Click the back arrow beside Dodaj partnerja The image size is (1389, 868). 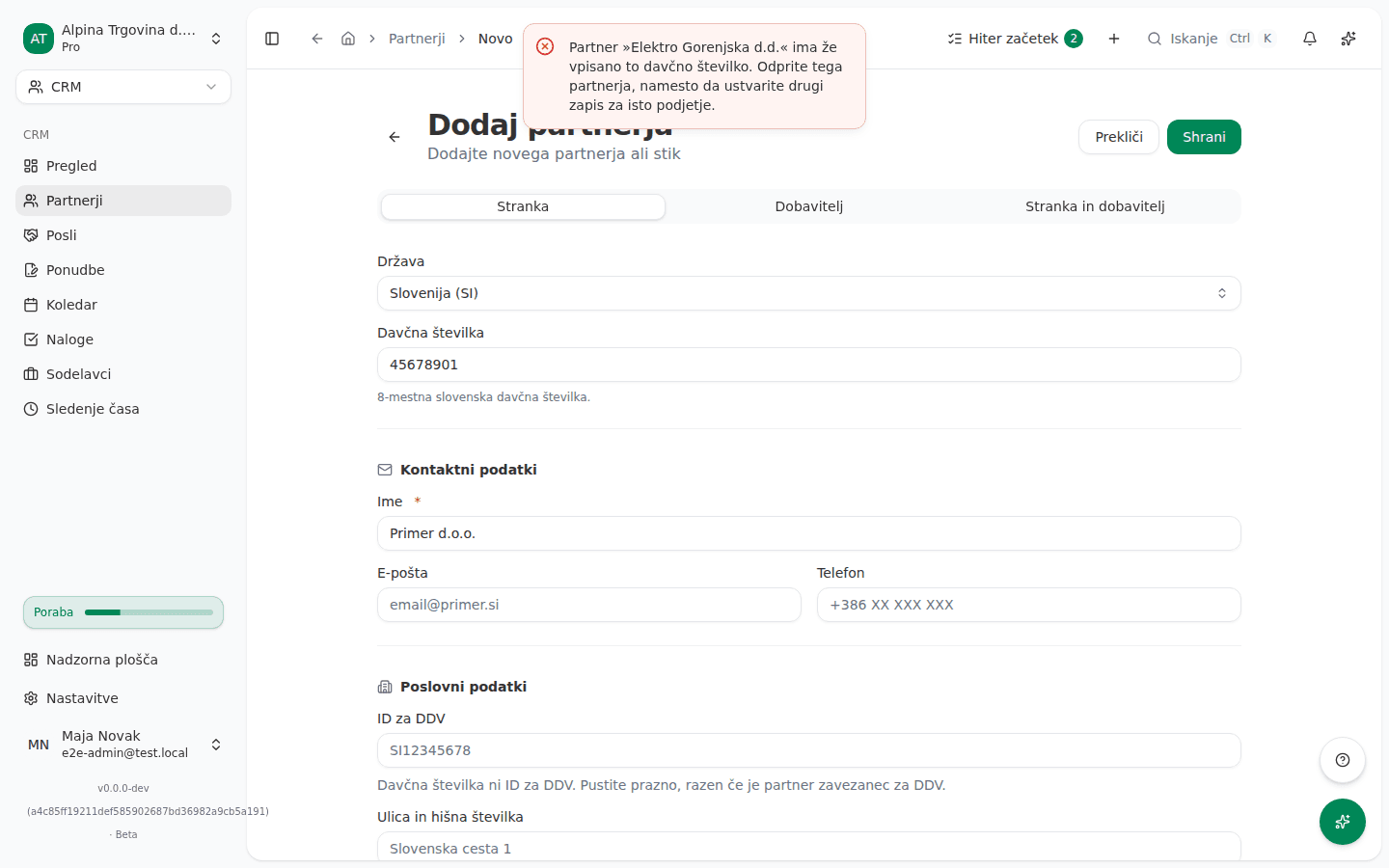point(395,137)
